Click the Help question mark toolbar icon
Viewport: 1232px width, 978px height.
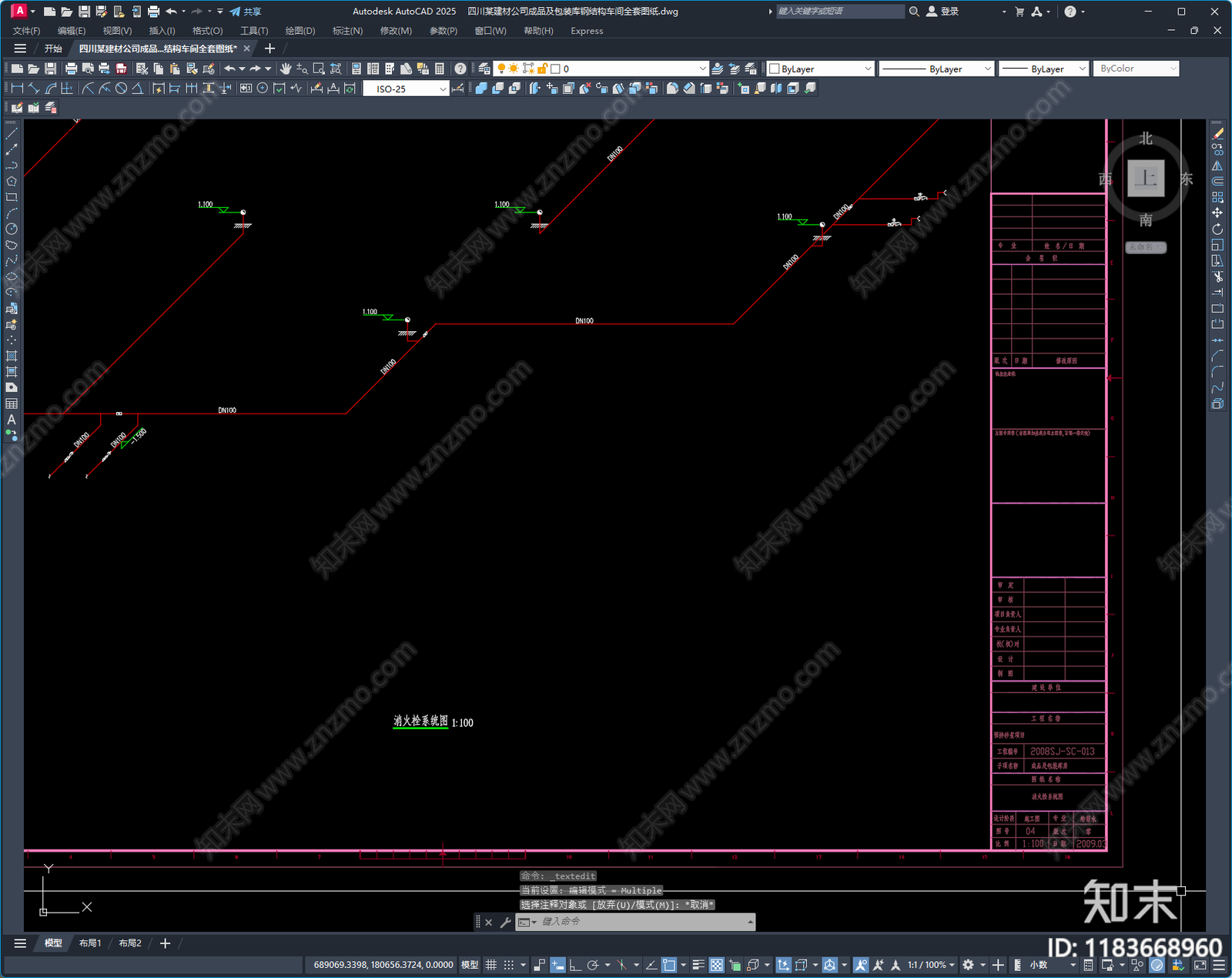[x=460, y=69]
